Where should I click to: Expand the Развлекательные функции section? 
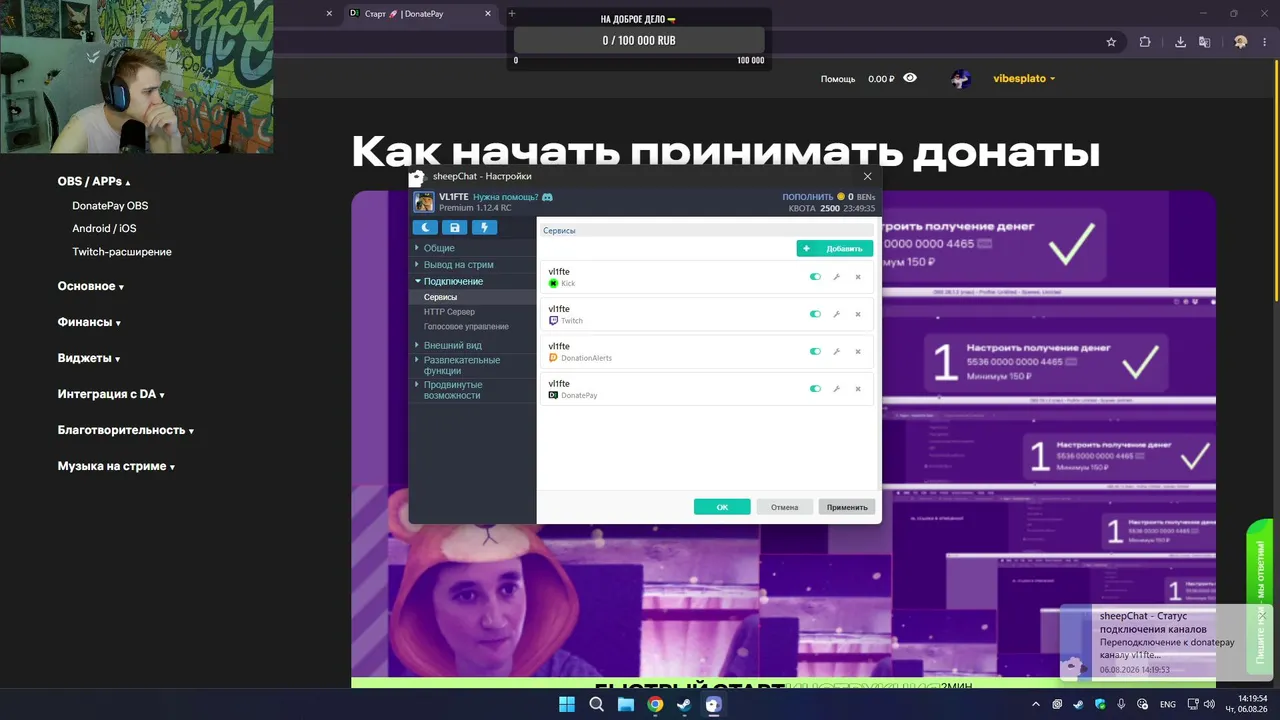461,365
